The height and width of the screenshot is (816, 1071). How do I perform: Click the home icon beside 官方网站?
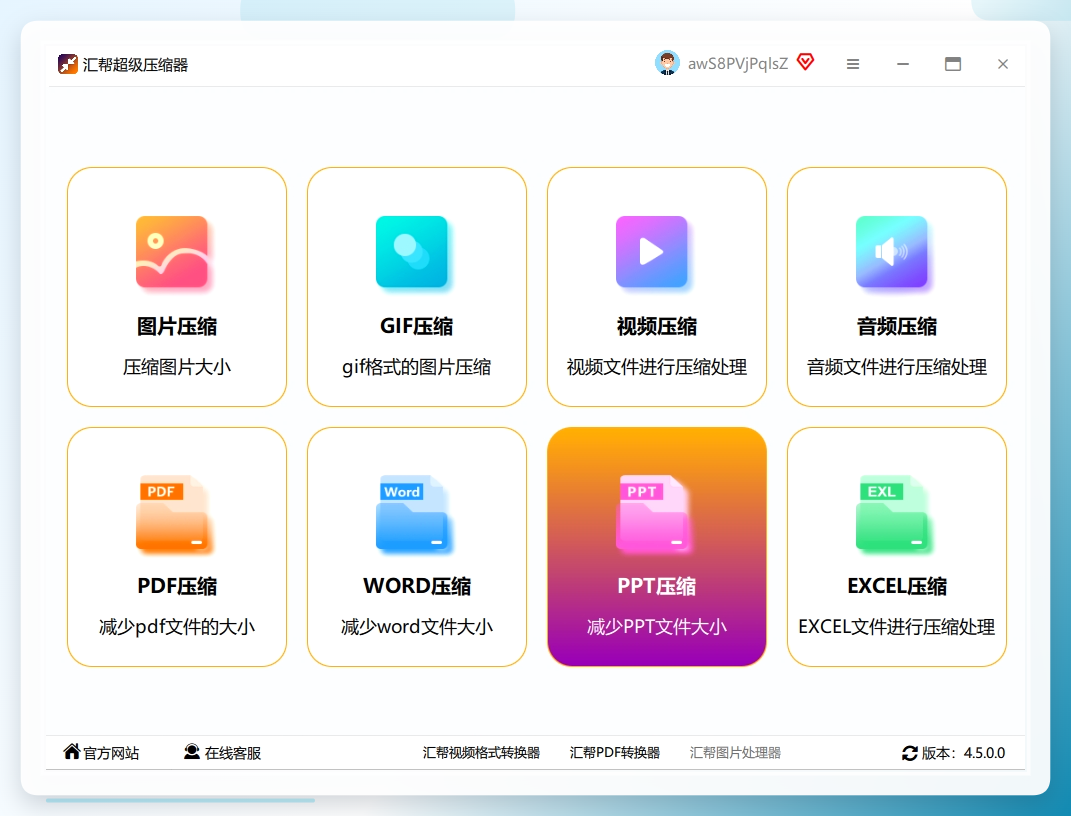tap(72, 751)
